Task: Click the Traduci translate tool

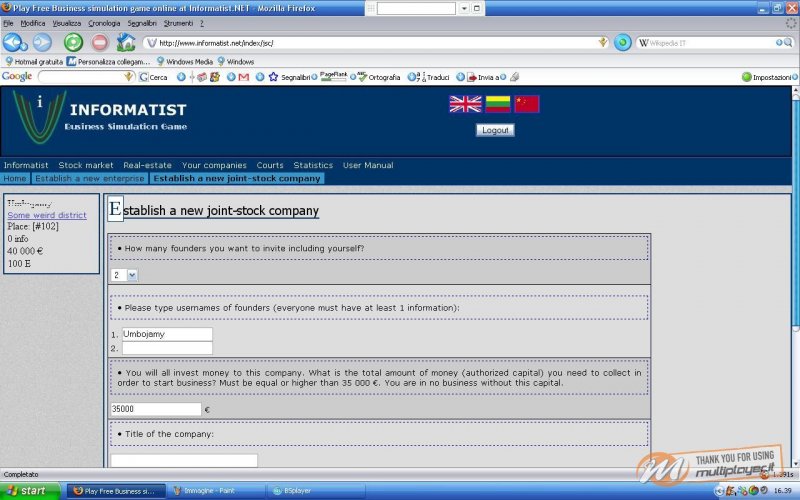Action: [x=433, y=77]
